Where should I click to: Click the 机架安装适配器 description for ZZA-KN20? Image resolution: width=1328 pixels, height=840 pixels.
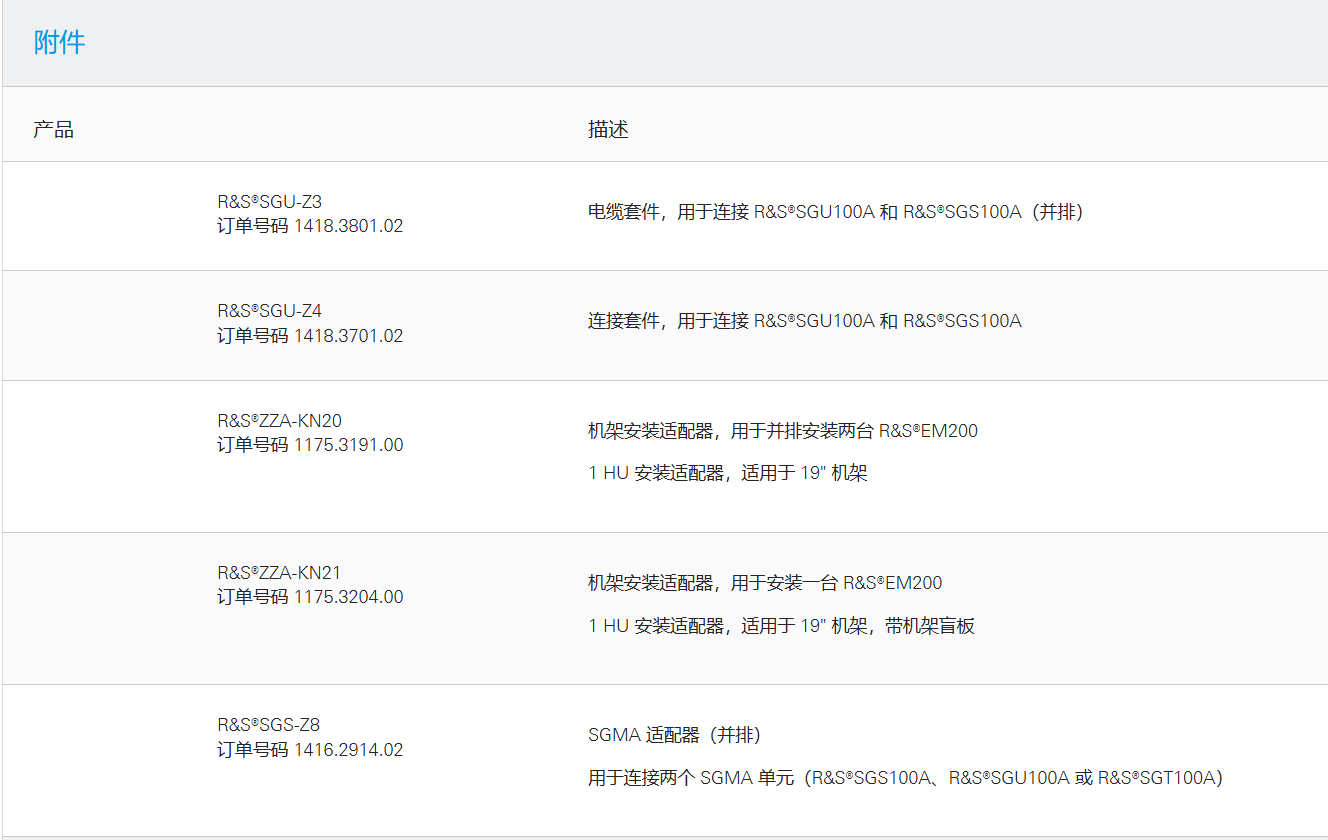coord(783,430)
